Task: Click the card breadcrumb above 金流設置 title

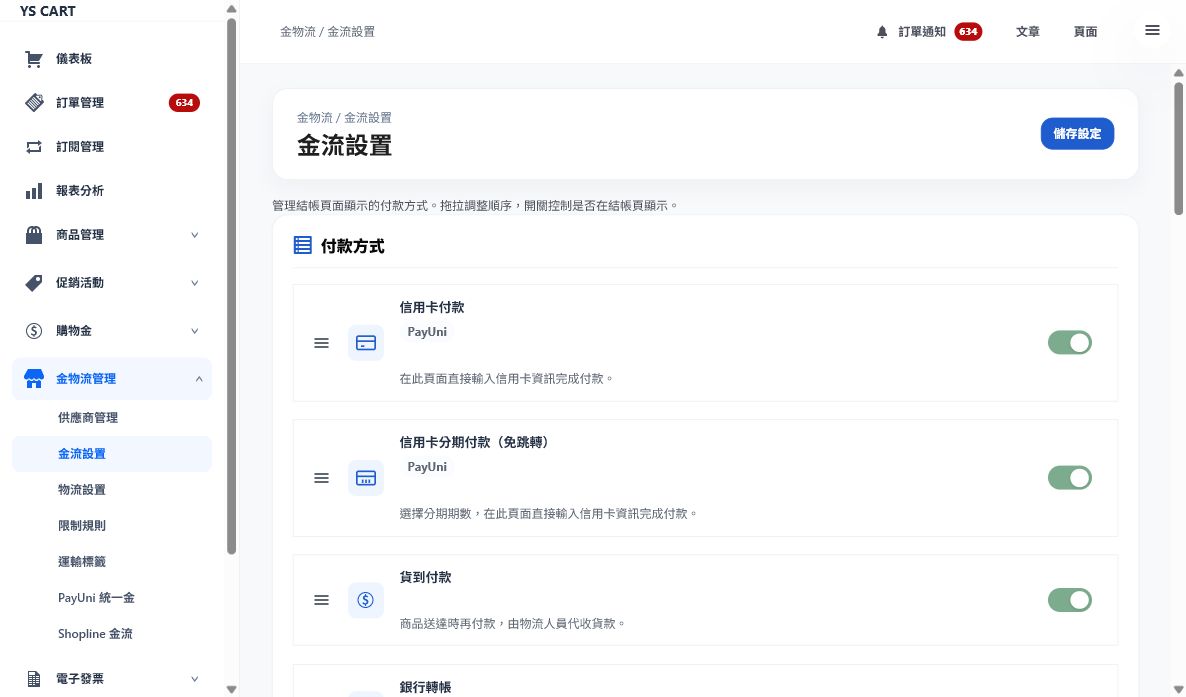Action: 344,117
